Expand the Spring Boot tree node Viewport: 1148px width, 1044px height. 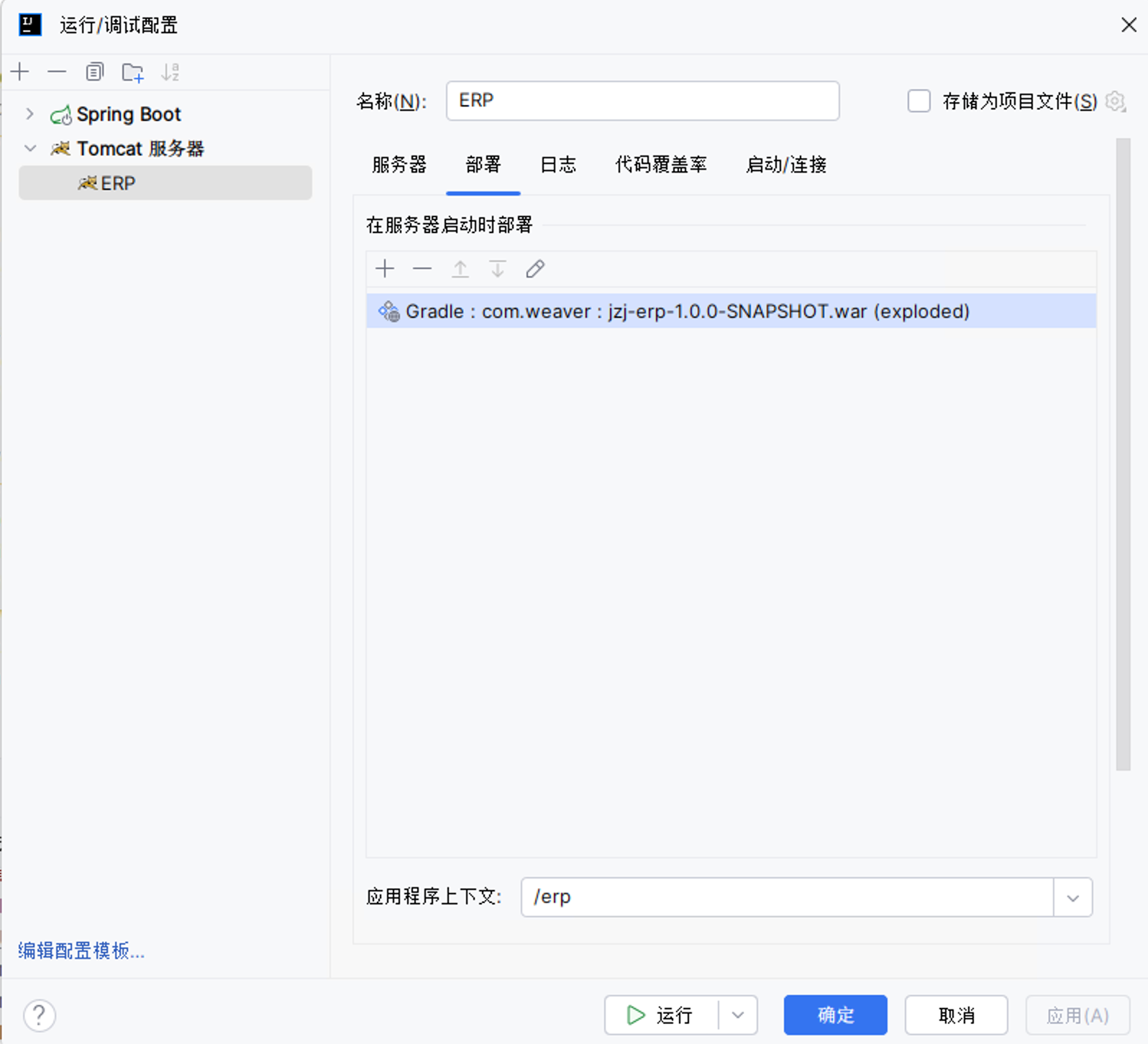click(29, 114)
